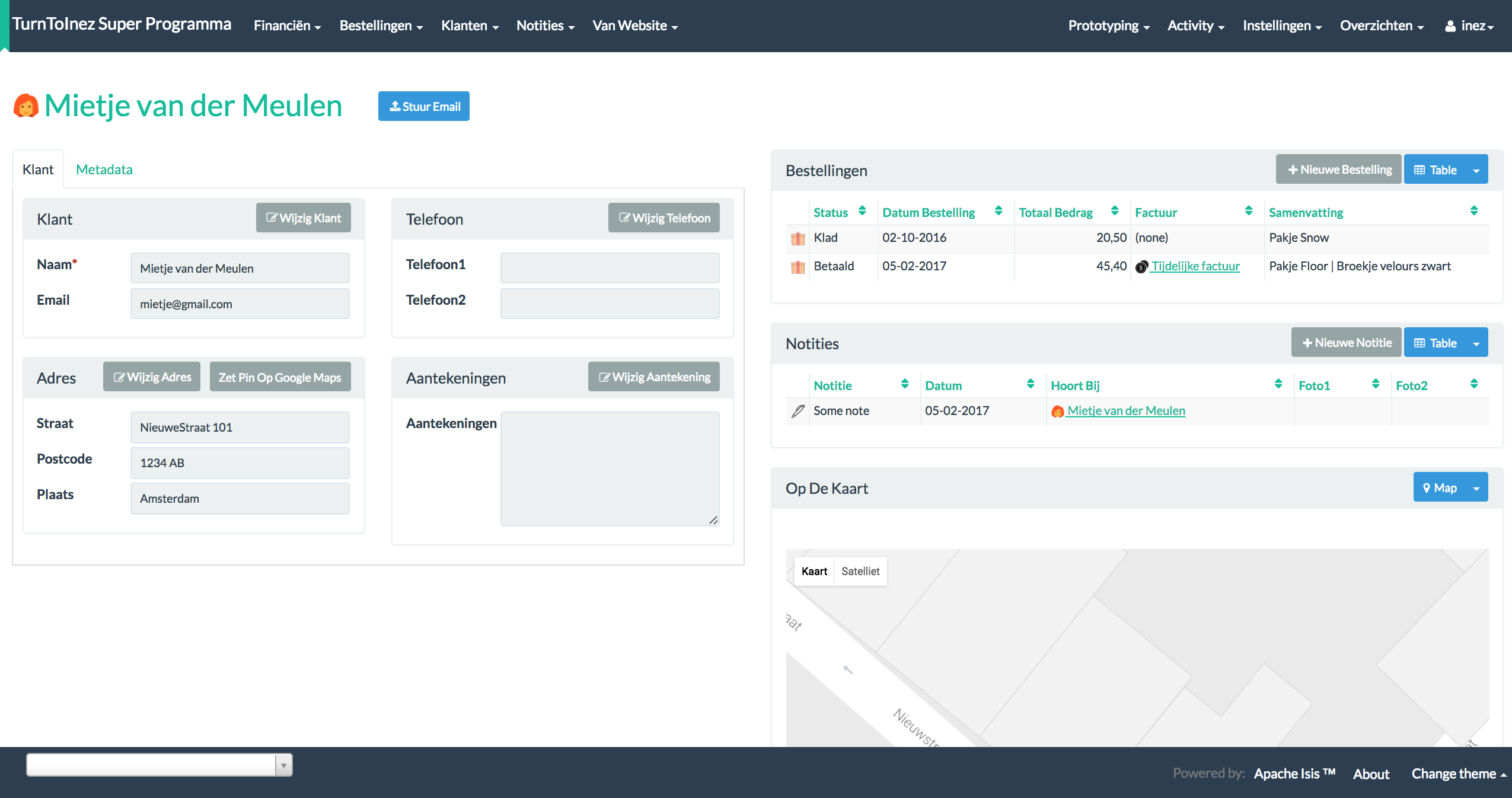Viewport: 1512px width, 798px height.
Task: Open the Financiën menu
Action: (x=288, y=25)
